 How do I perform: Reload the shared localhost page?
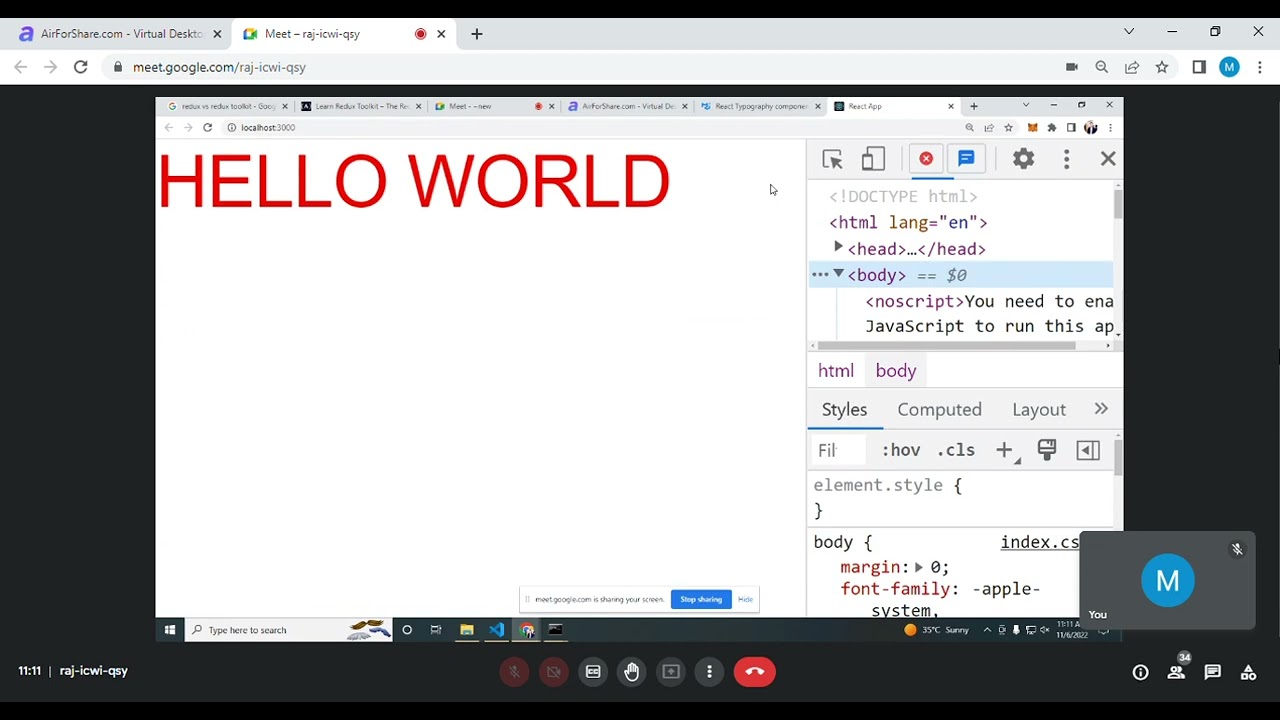click(207, 128)
